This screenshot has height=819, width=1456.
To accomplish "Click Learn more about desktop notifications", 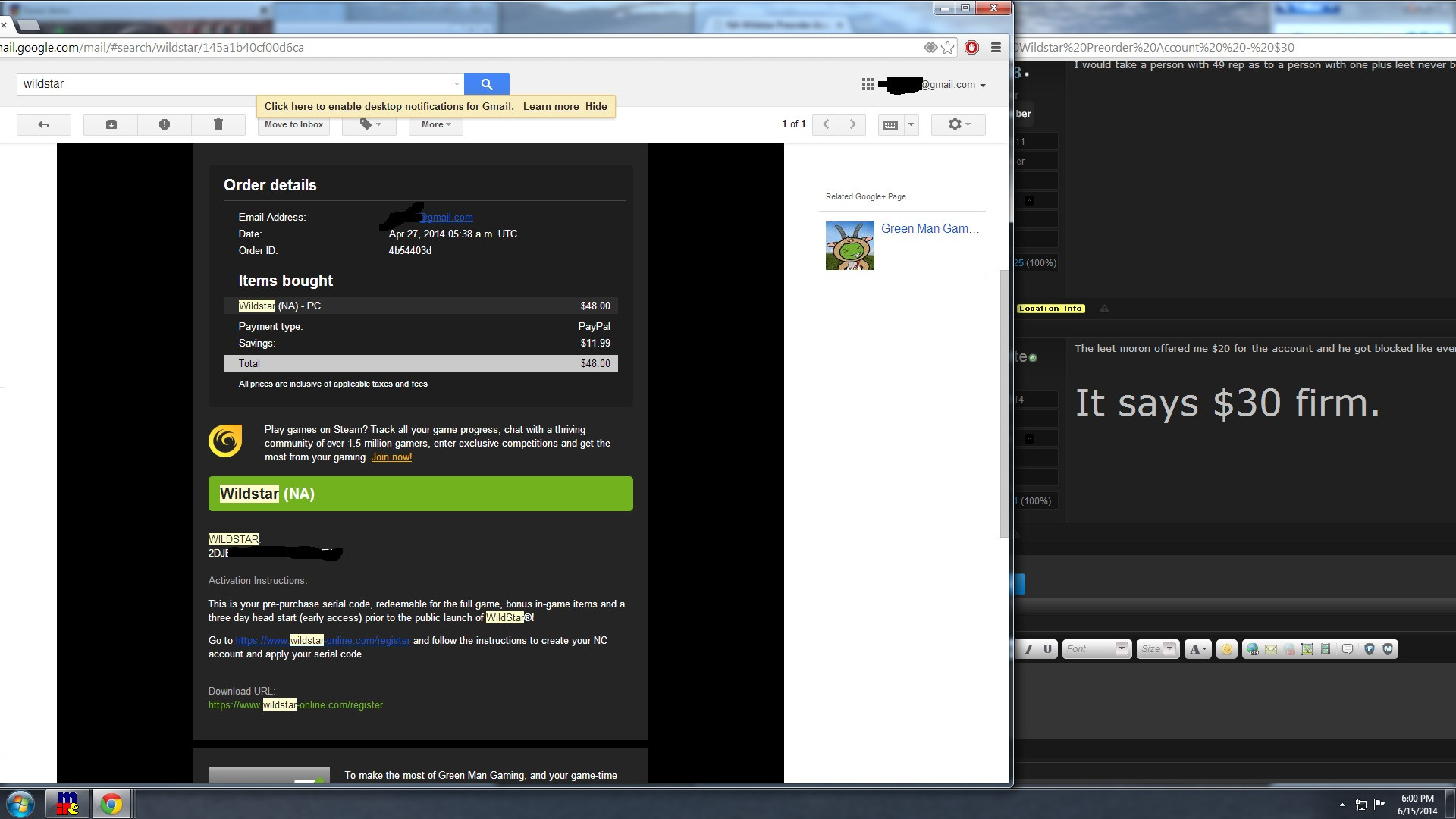I will tap(551, 107).
